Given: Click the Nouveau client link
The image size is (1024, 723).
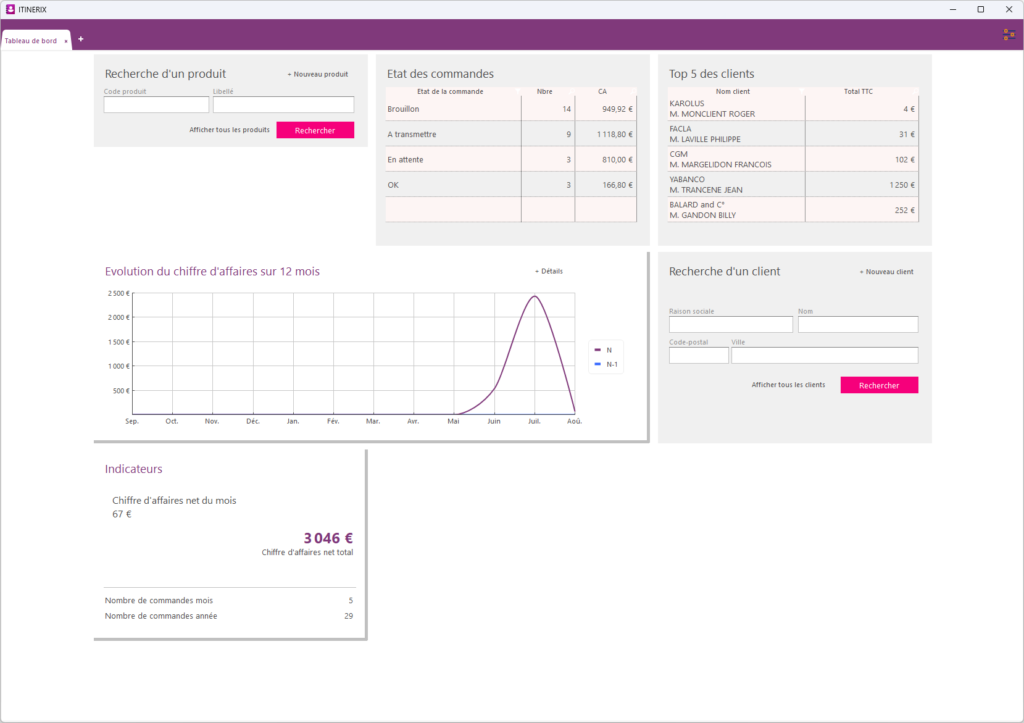Looking at the screenshot, I should tap(886, 272).
